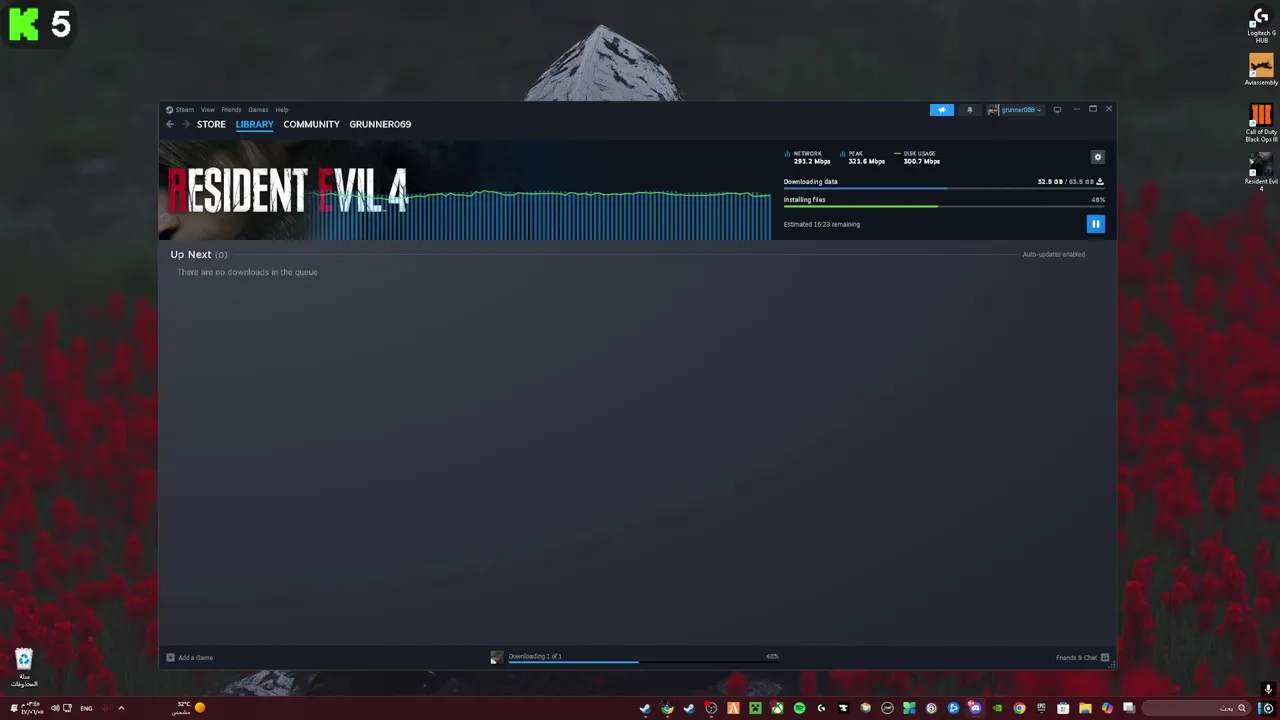The height and width of the screenshot is (720, 1280).
Task: Open the COMMUNITY tab
Action: 311,124
